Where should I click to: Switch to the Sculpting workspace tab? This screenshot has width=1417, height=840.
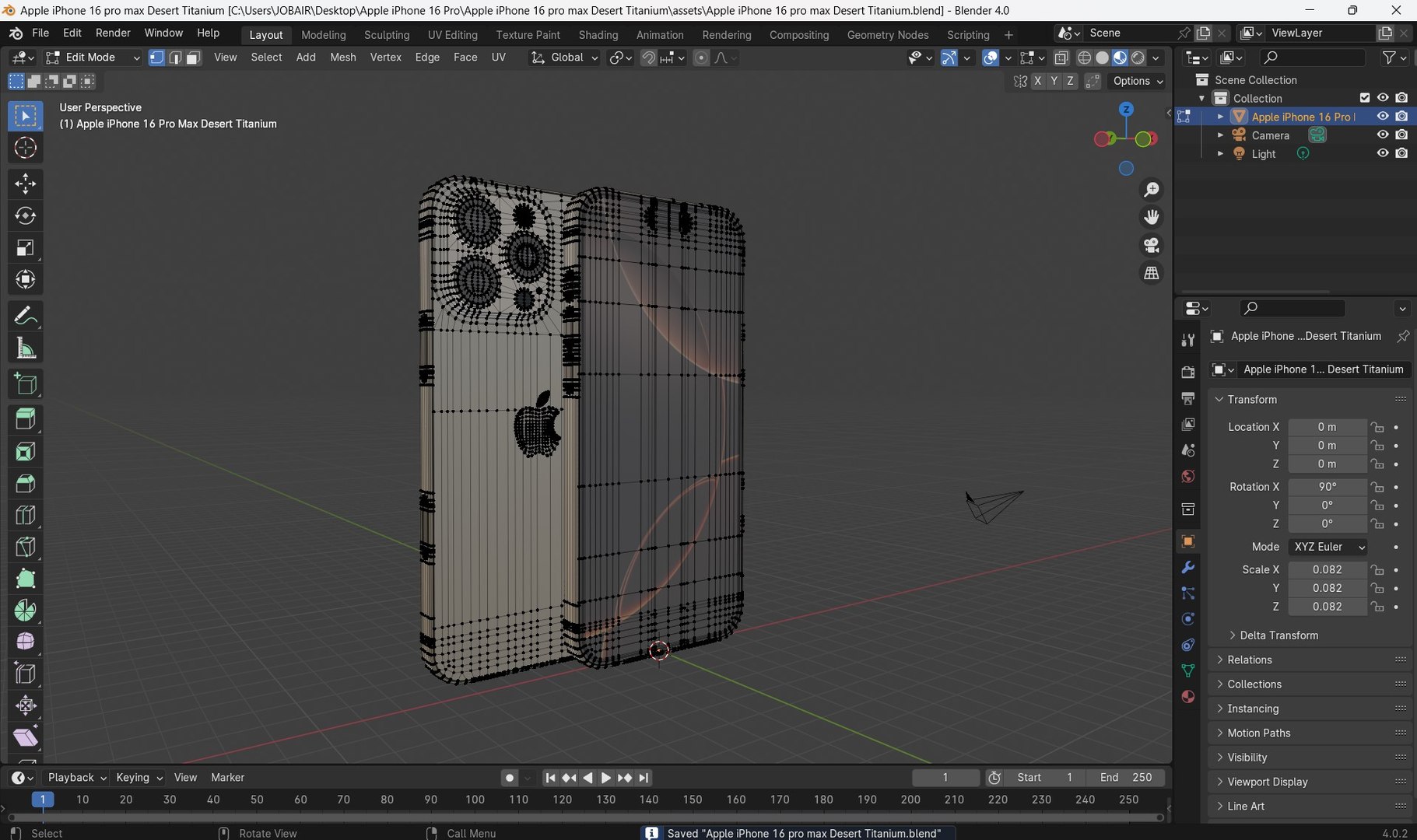tap(387, 35)
